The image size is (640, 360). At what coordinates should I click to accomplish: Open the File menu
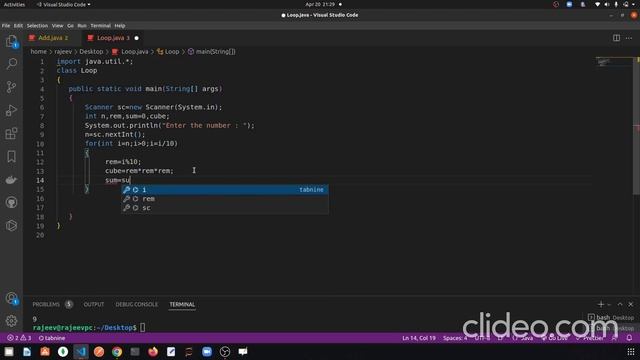tap(6, 25)
